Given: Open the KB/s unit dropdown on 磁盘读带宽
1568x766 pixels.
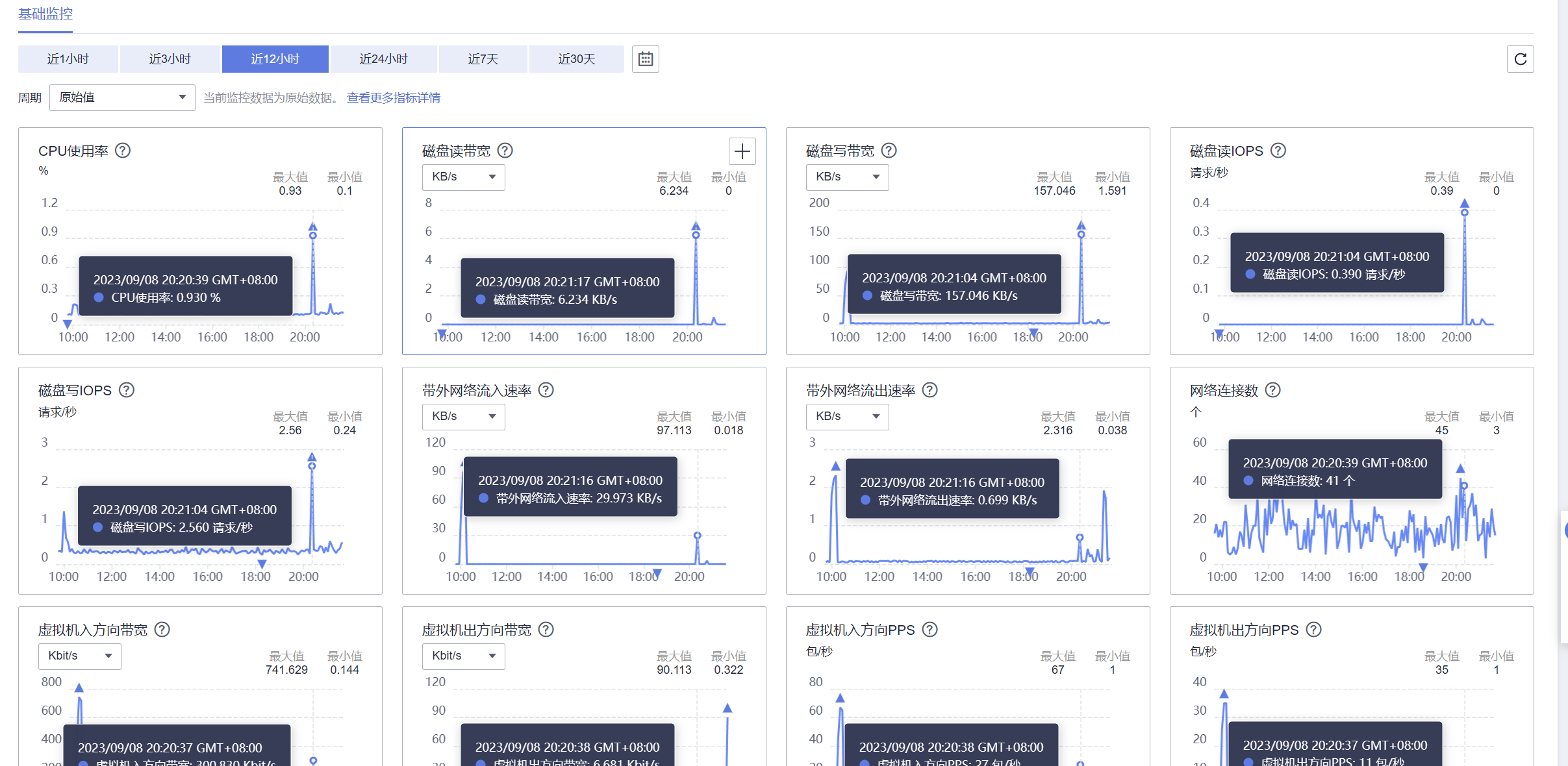Looking at the screenshot, I should click(x=463, y=177).
